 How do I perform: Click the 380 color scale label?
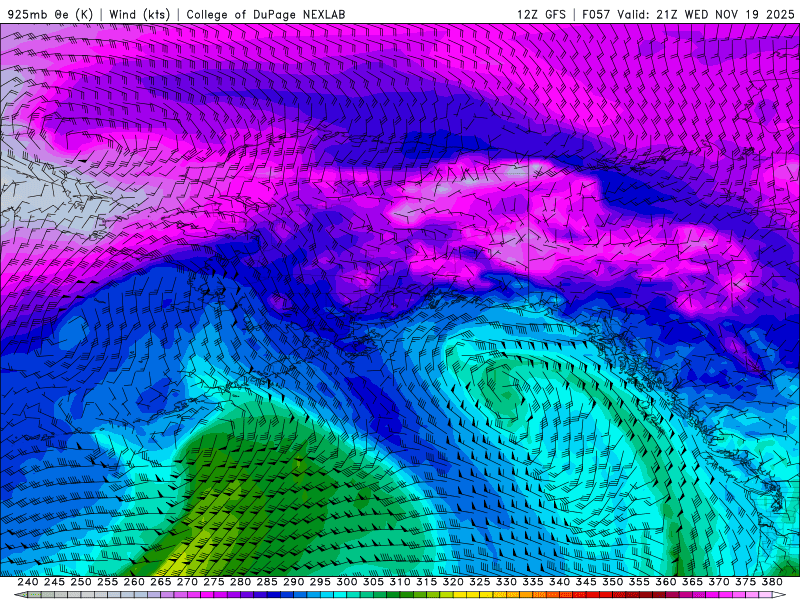click(772, 582)
